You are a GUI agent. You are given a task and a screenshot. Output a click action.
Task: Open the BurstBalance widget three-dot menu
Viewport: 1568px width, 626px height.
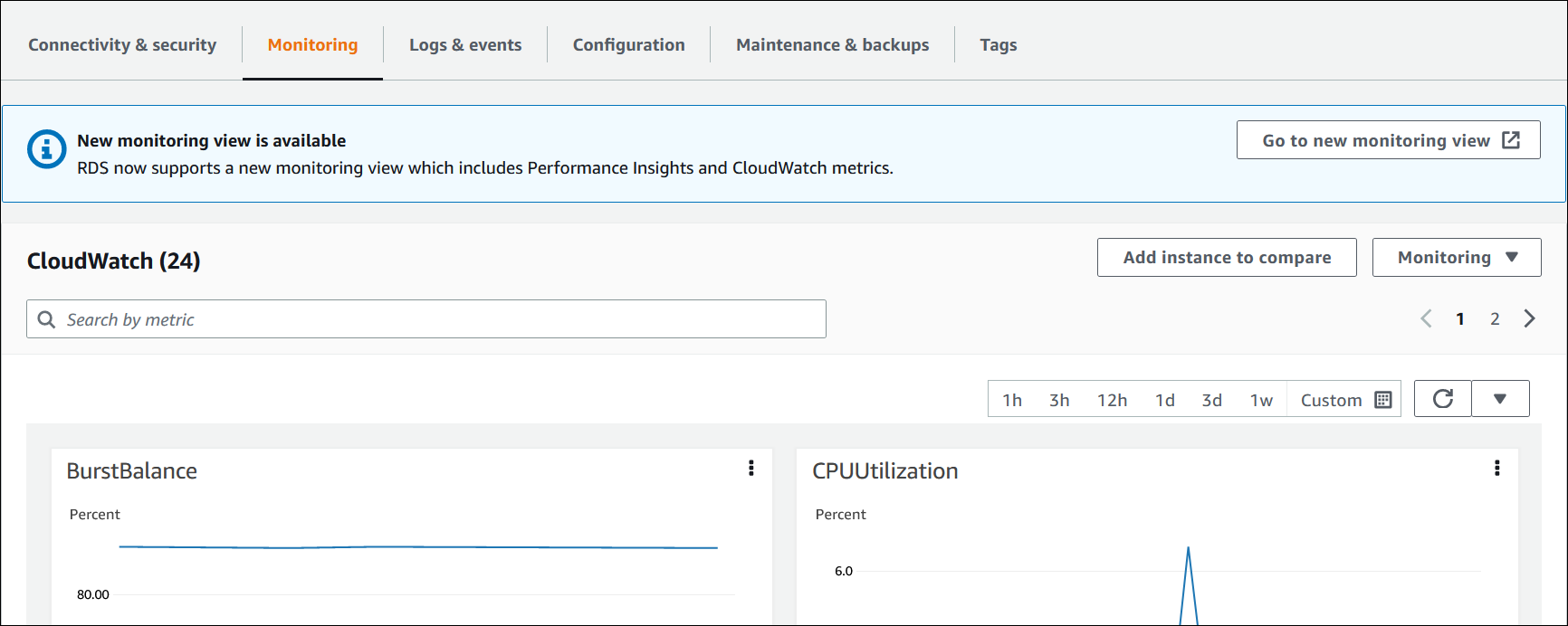(x=751, y=468)
